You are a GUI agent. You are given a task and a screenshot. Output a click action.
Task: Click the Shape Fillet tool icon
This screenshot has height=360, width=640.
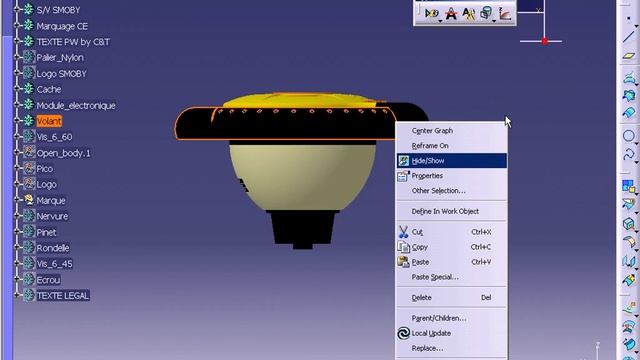click(629, 242)
